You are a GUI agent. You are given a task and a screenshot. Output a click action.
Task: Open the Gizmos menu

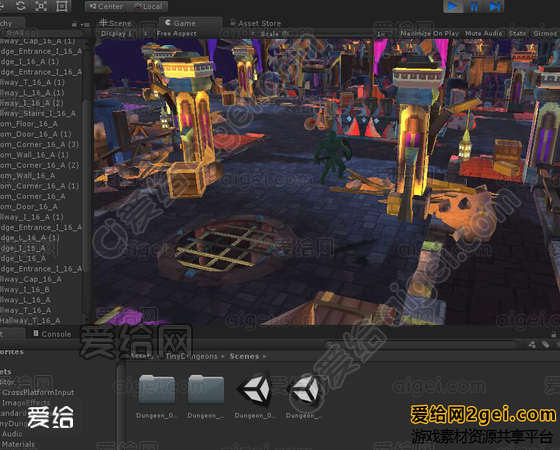tap(545, 34)
